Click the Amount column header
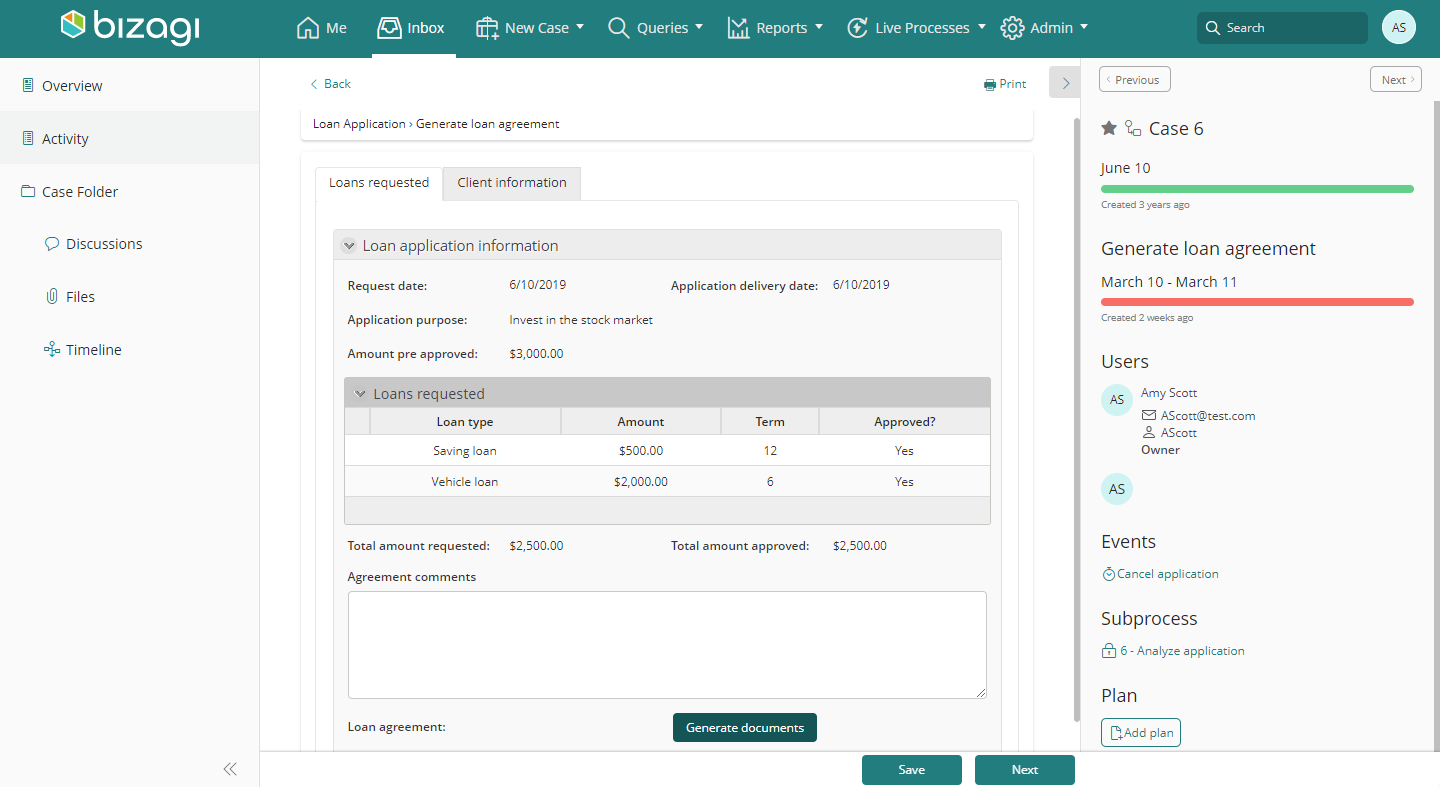The image size is (1440, 787). [x=641, y=422]
